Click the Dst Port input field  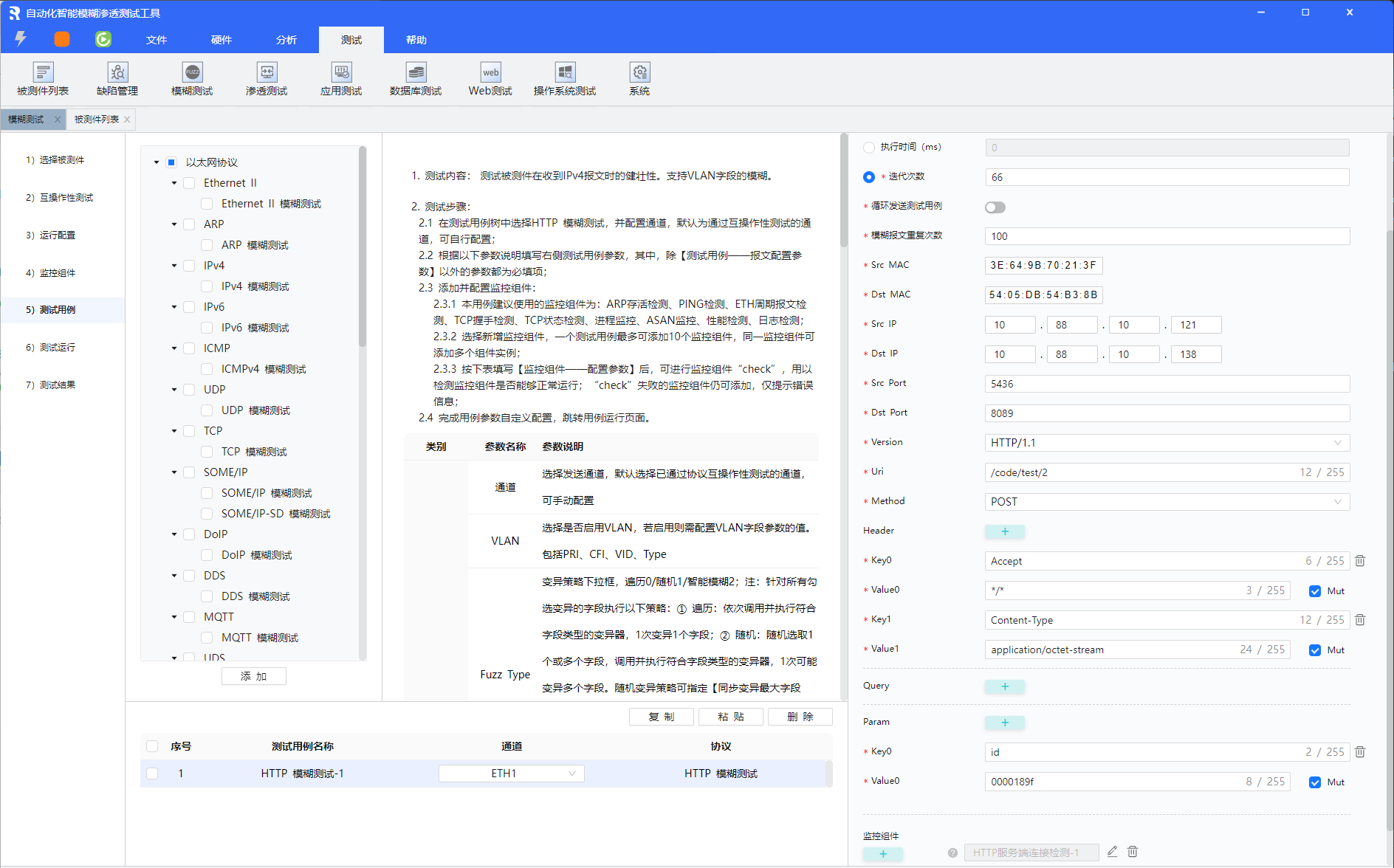[x=1167, y=413]
